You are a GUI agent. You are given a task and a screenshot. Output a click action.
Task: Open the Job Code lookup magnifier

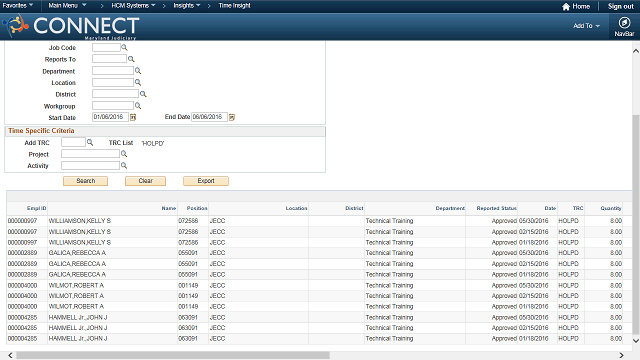(x=124, y=47)
